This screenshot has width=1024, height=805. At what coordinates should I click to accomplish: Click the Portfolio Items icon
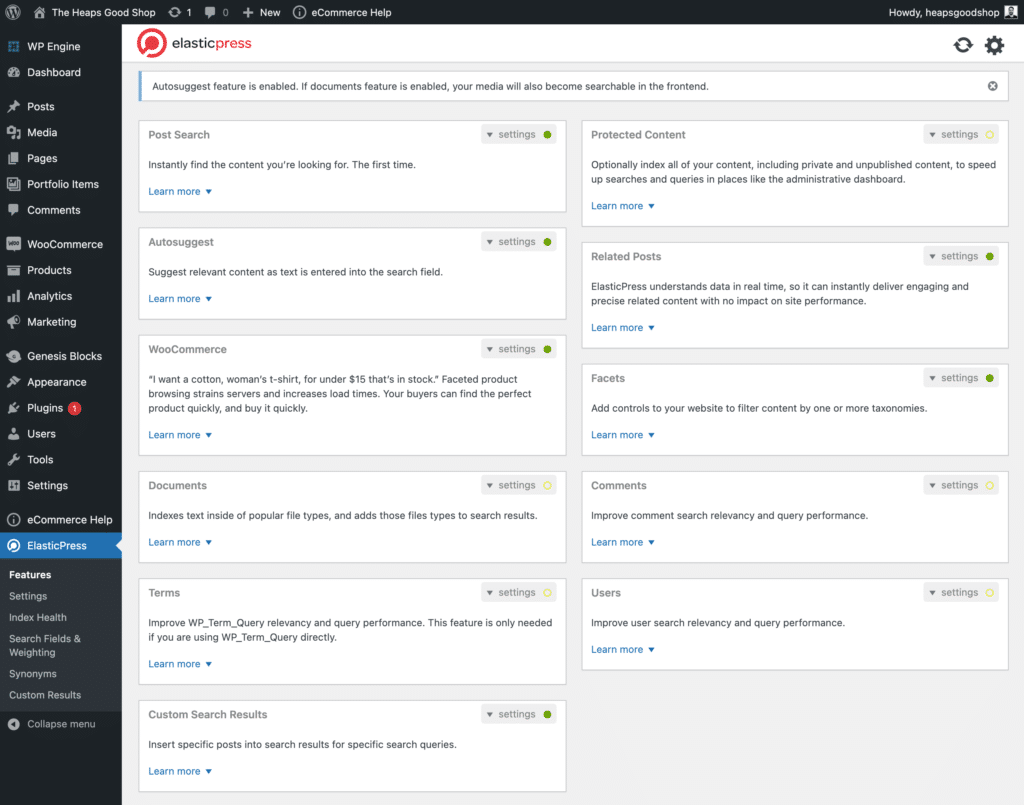[x=14, y=184]
